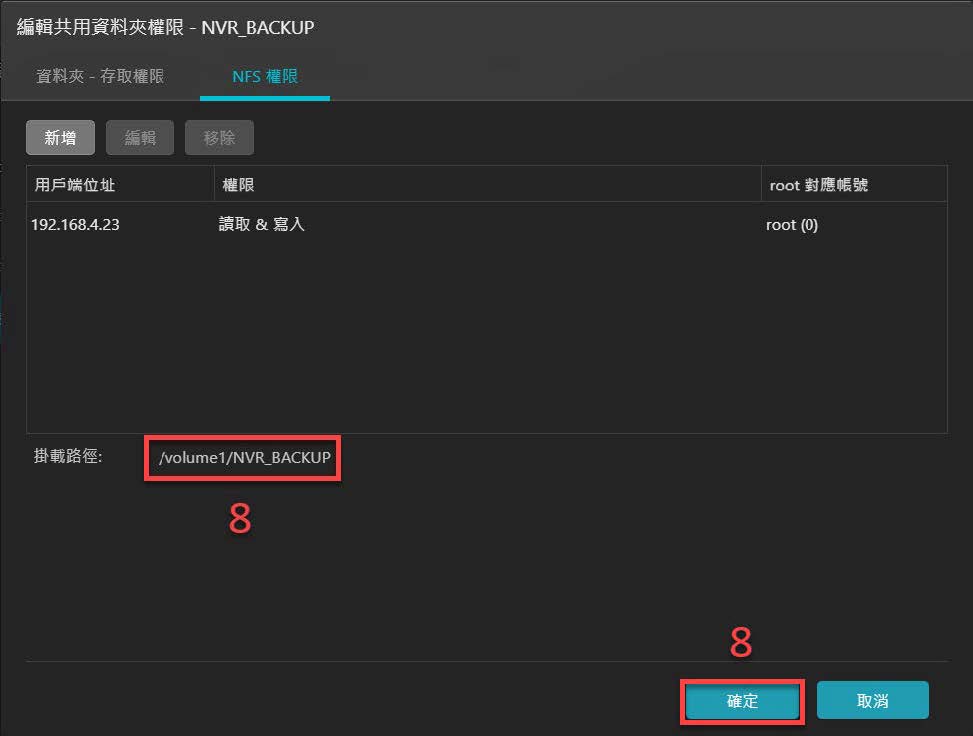
Task: Select the 讀取 & 寫入 permission cell
Action: point(261,224)
